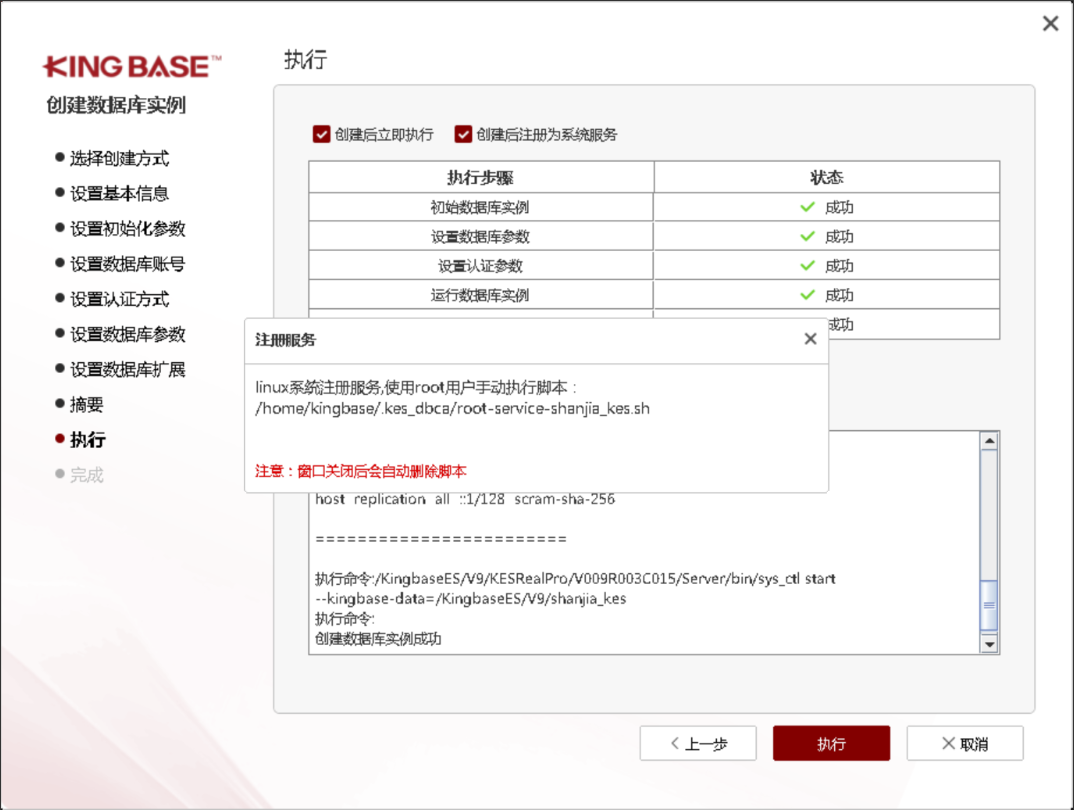Select 设置基本信息 step
Image resolution: width=1074 pixels, height=810 pixels.
point(119,194)
